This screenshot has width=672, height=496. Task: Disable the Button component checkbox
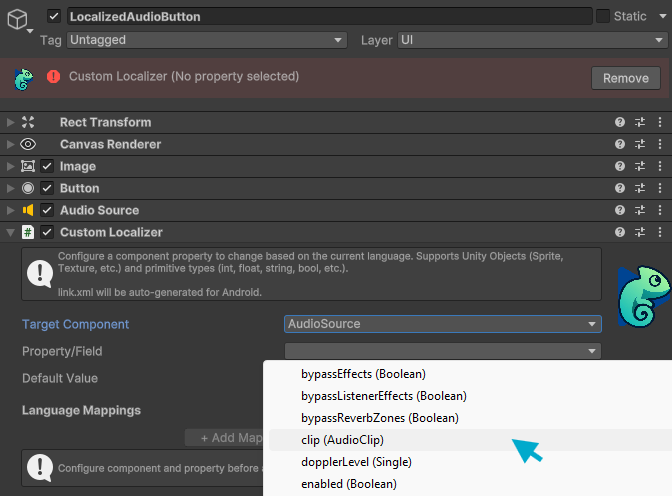47,188
